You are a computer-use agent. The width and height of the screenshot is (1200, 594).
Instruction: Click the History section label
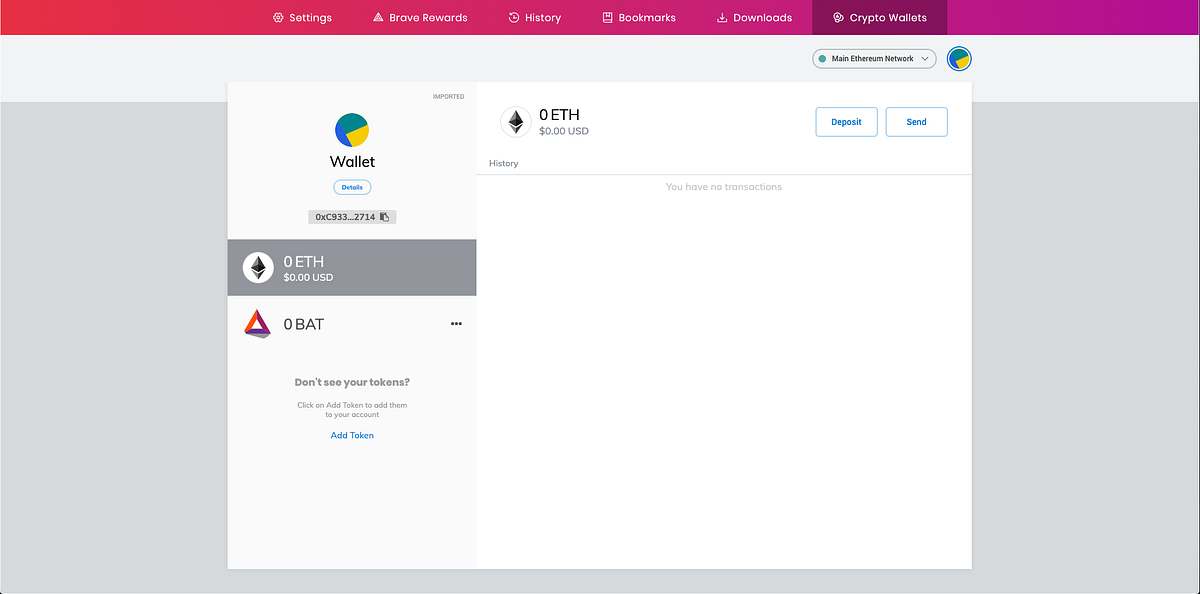click(504, 163)
